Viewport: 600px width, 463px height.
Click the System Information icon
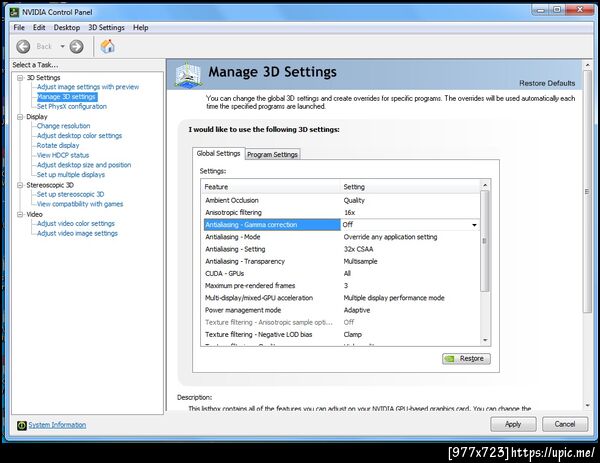click(21, 425)
